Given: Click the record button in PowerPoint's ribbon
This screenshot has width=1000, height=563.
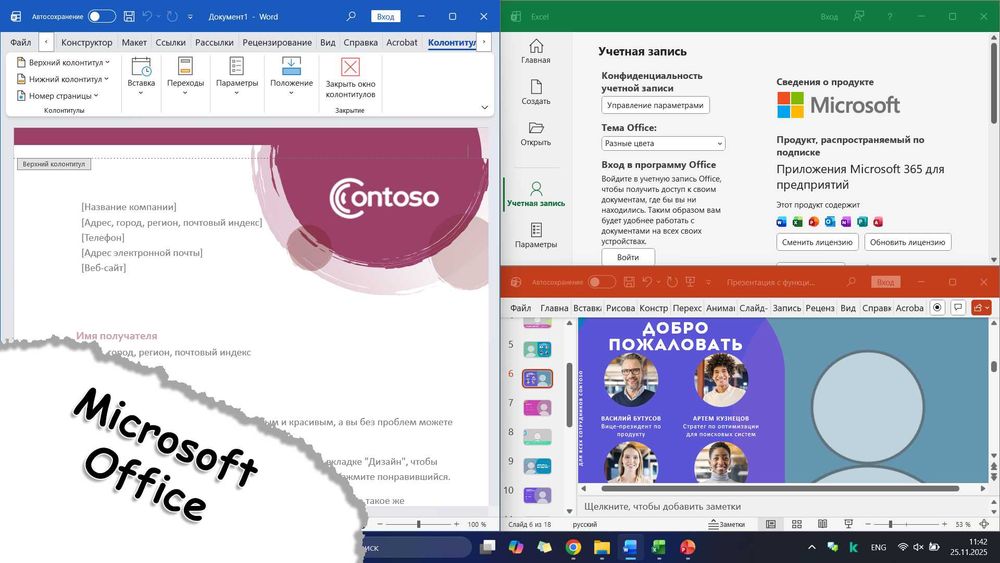Looking at the screenshot, I should click(937, 307).
